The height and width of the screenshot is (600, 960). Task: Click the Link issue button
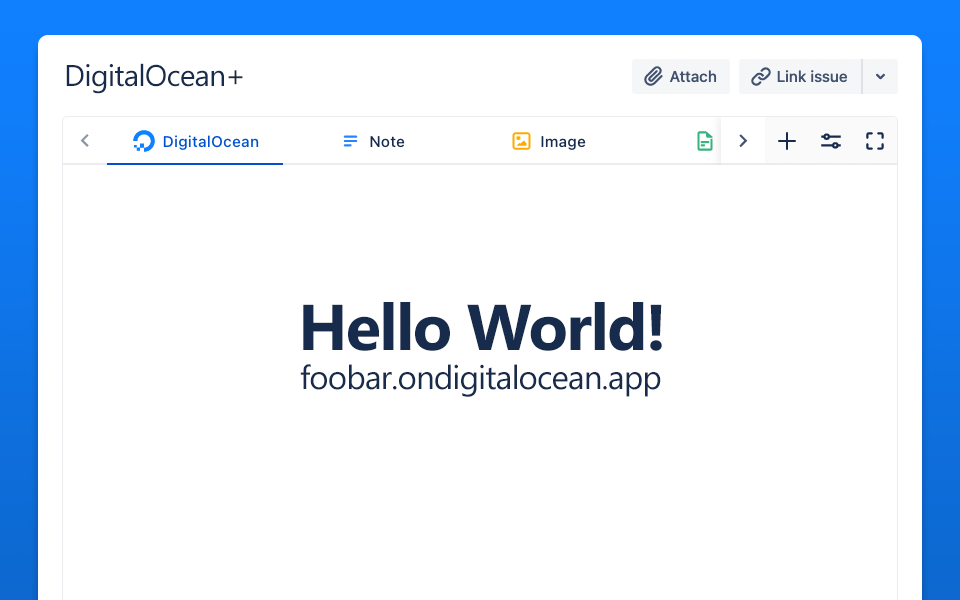pyautogui.click(x=799, y=76)
